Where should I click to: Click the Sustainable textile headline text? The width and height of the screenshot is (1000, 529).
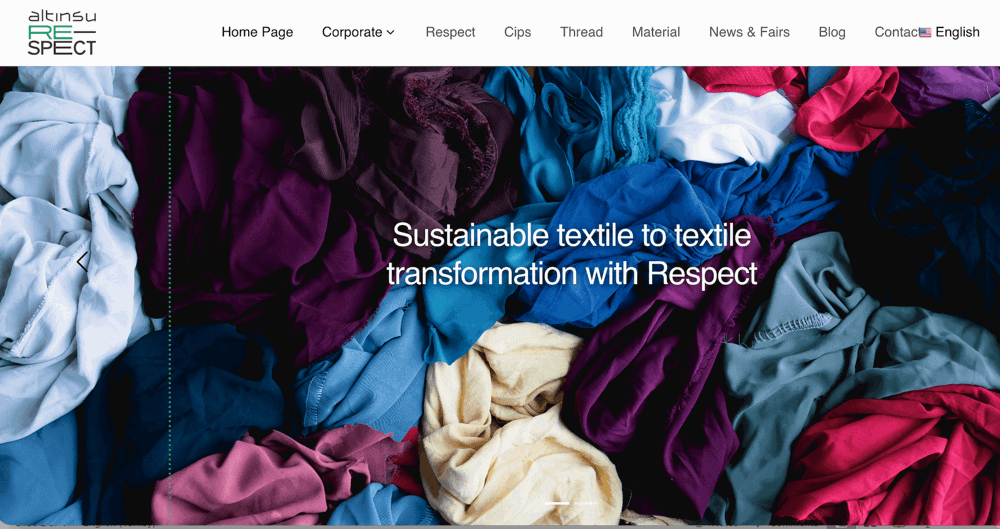(571, 255)
